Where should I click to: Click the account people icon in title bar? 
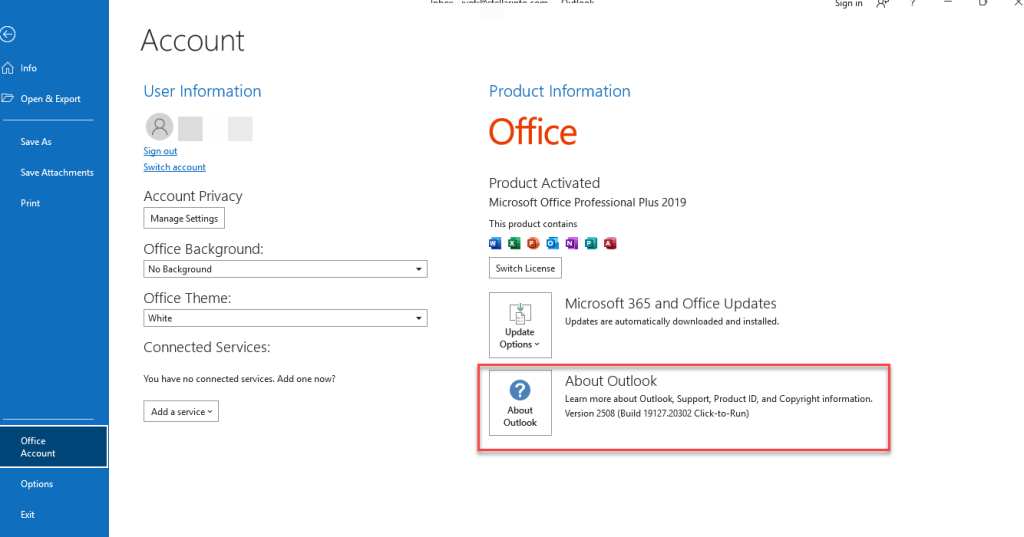pyautogui.click(x=882, y=4)
